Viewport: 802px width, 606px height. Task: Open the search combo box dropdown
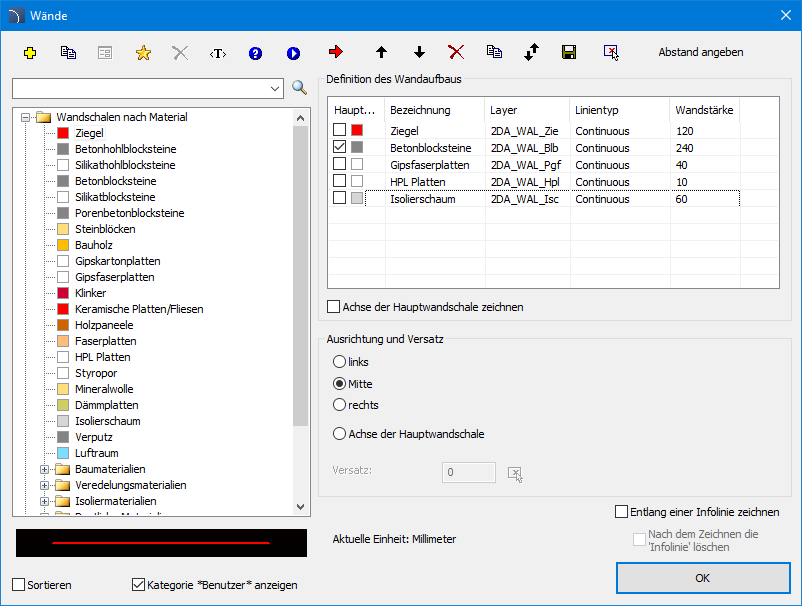click(276, 89)
